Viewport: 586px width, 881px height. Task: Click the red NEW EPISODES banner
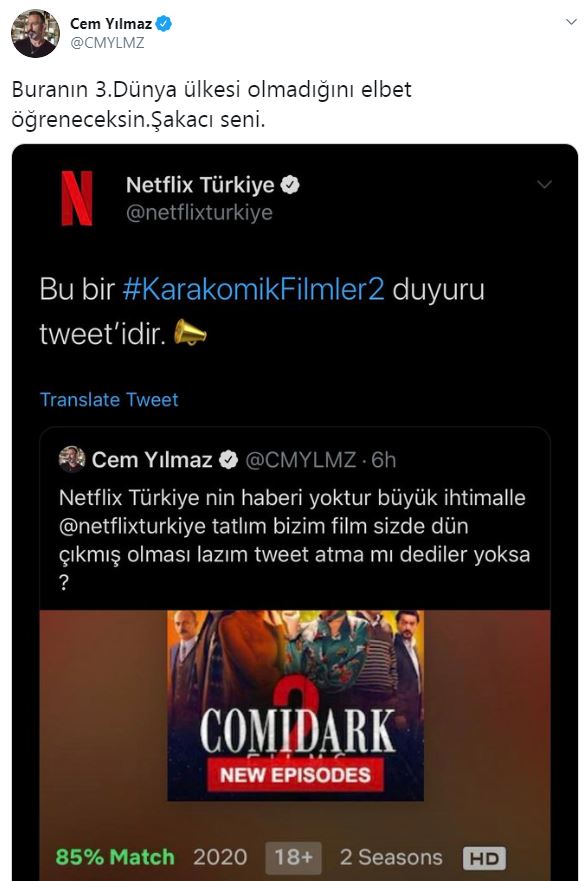296,775
